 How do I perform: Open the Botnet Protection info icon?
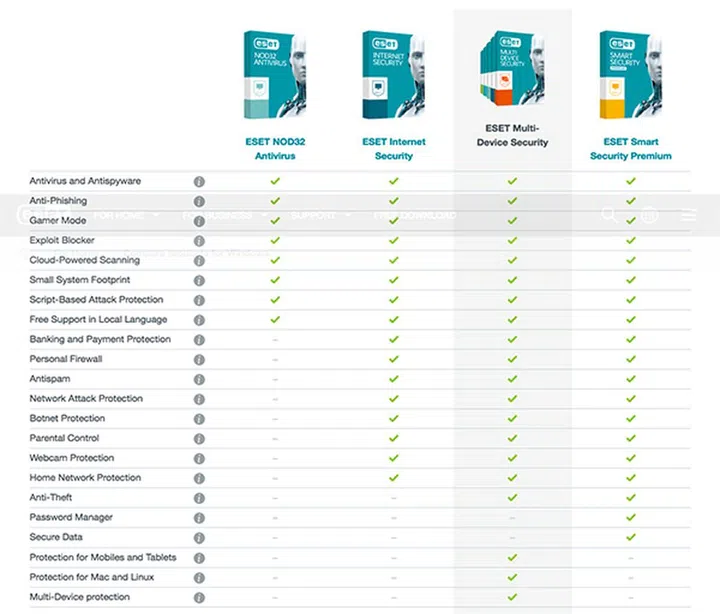tap(199, 419)
